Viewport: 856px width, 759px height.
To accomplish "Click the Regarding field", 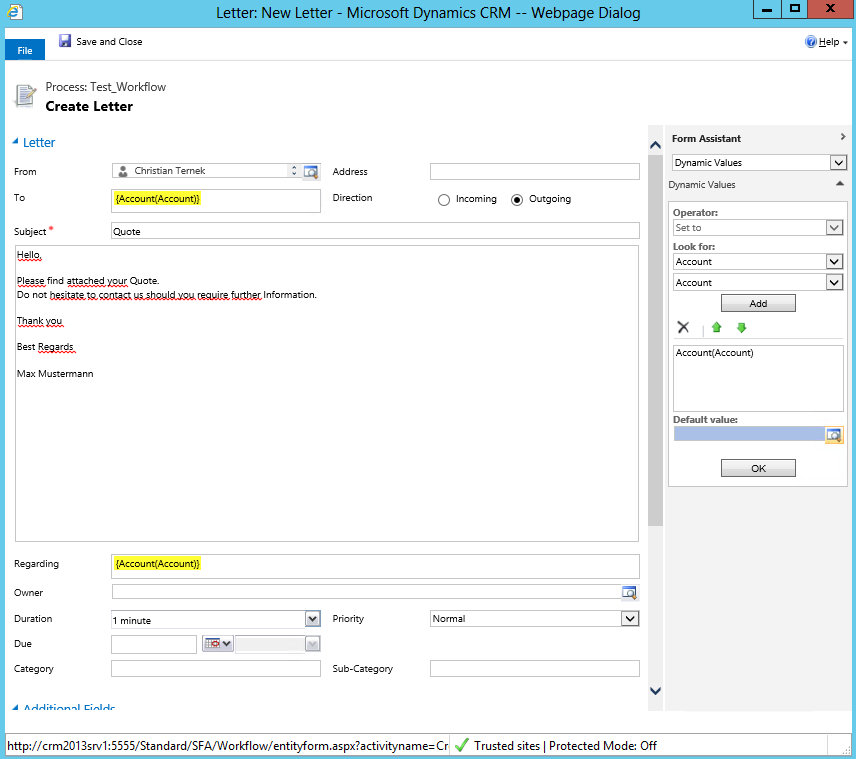I will pyautogui.click(x=375, y=566).
